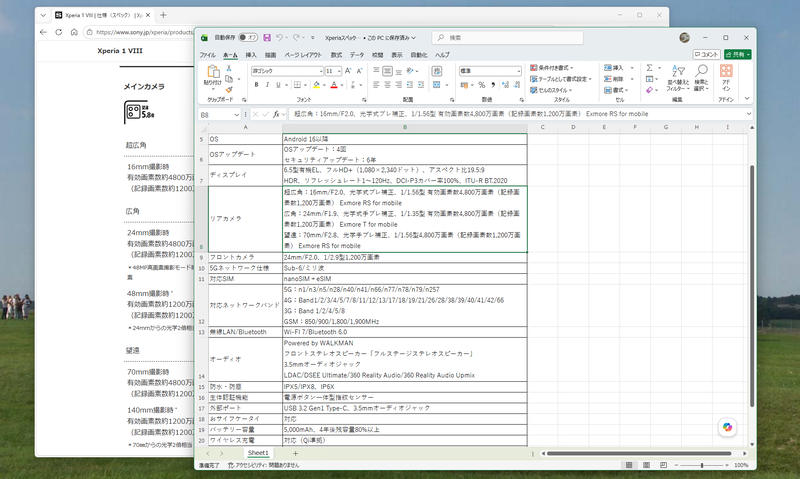800x479 pixels.
Task: Toggle the AutoSave switch
Action: coord(248,38)
